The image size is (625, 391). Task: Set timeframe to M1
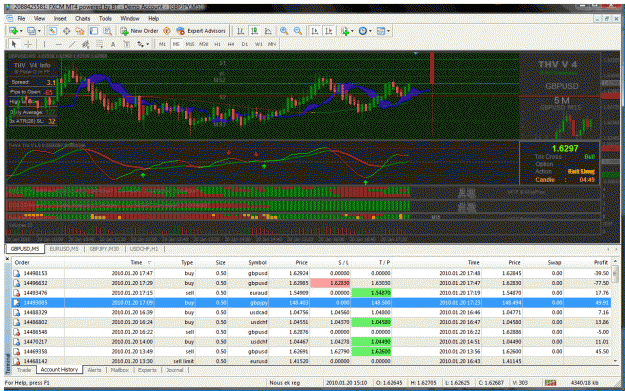pyautogui.click(x=162, y=44)
